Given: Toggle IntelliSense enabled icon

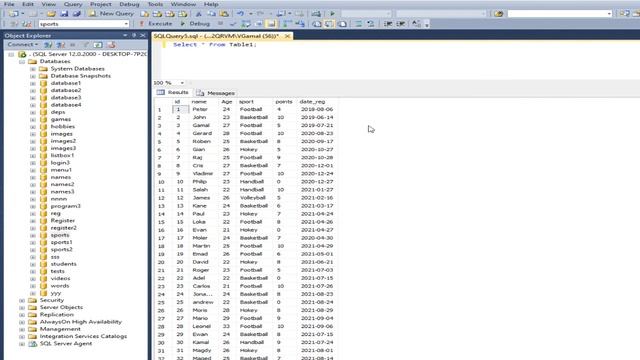Looking at the screenshot, I should (x=271, y=24).
